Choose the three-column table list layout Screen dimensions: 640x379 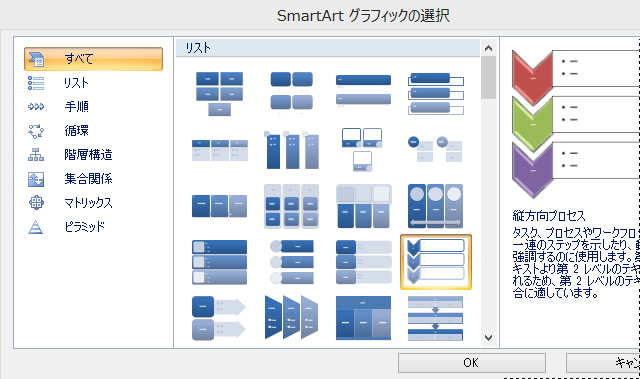220,150
